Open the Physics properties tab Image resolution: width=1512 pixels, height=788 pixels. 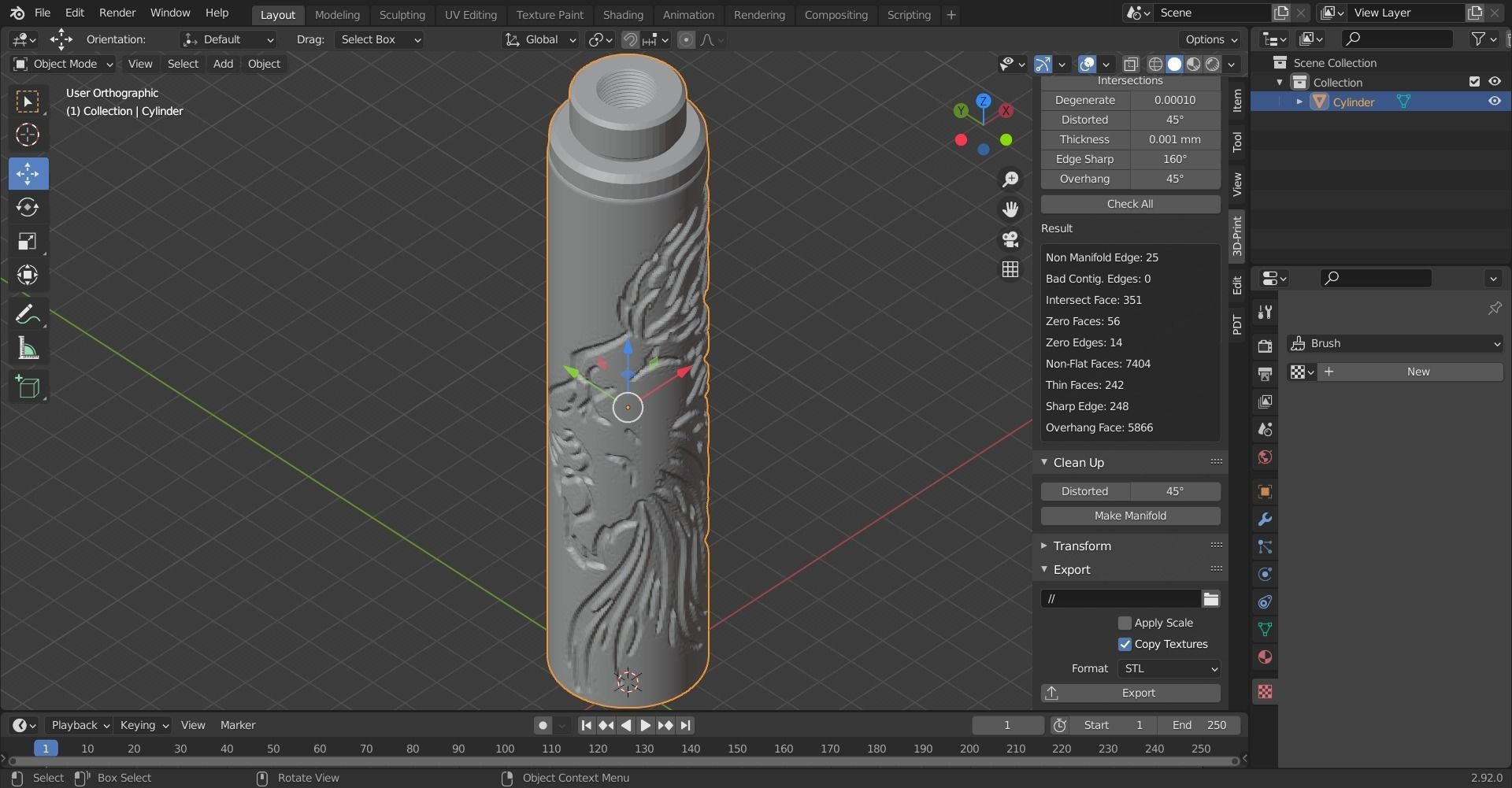(1265, 574)
